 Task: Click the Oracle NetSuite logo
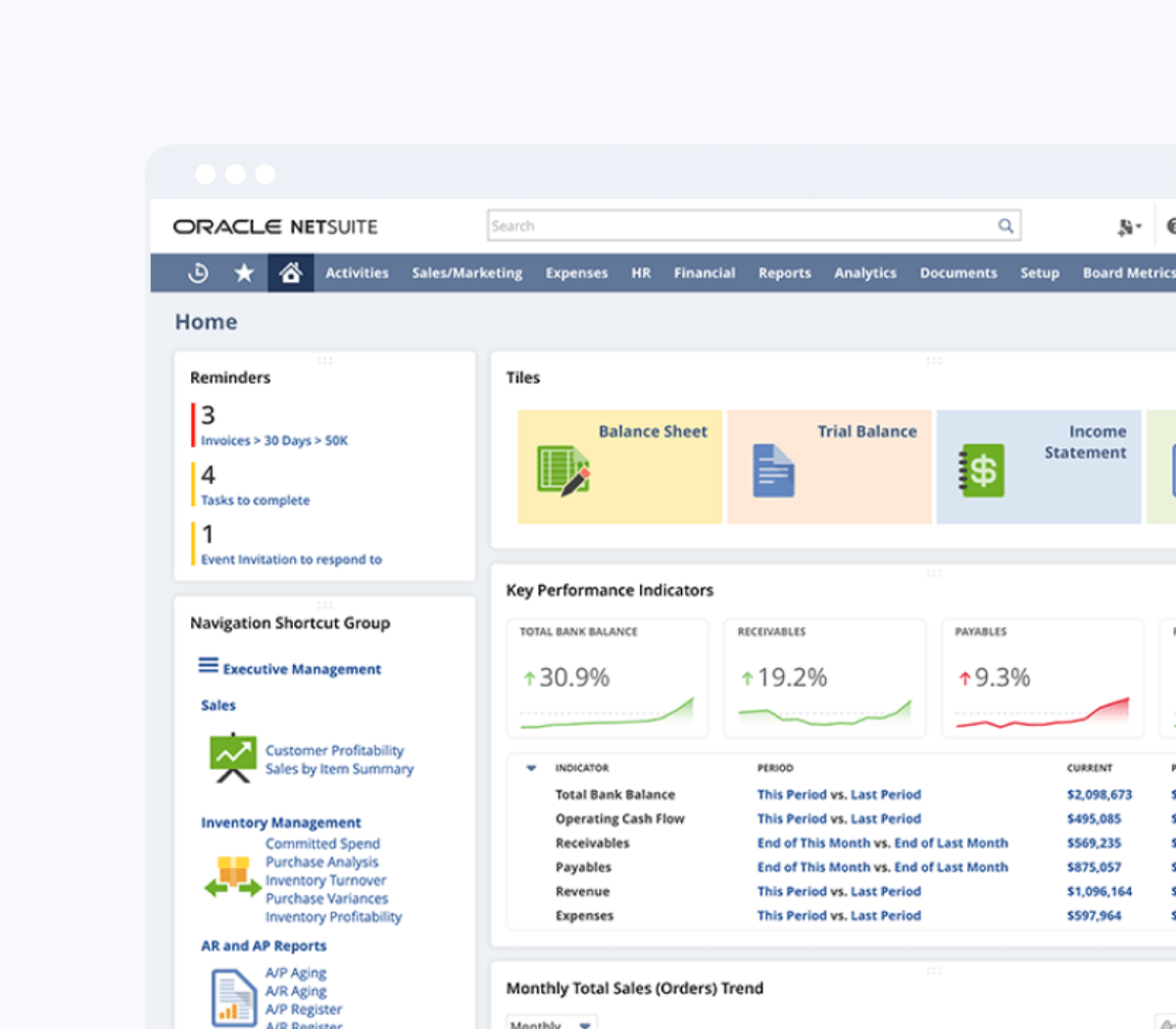(275, 226)
